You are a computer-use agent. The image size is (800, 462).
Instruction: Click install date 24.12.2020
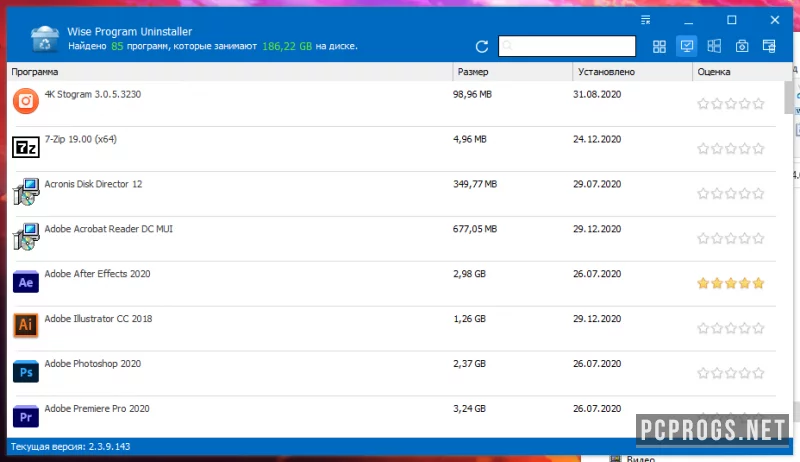pos(597,139)
